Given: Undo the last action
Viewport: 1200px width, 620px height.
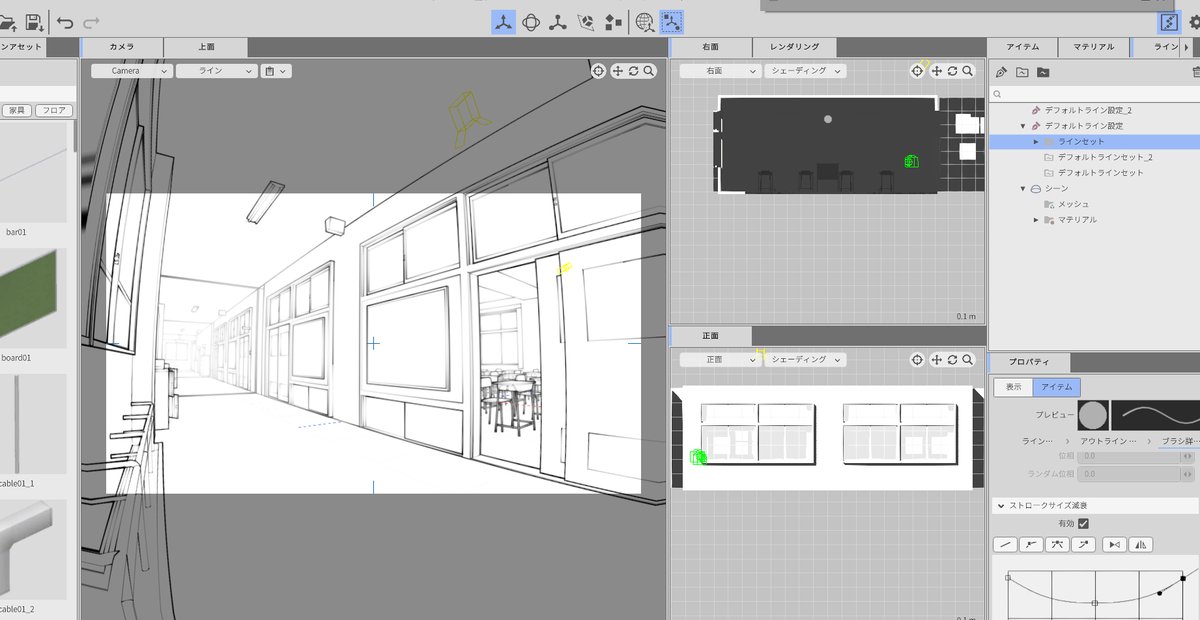Looking at the screenshot, I should (65, 22).
